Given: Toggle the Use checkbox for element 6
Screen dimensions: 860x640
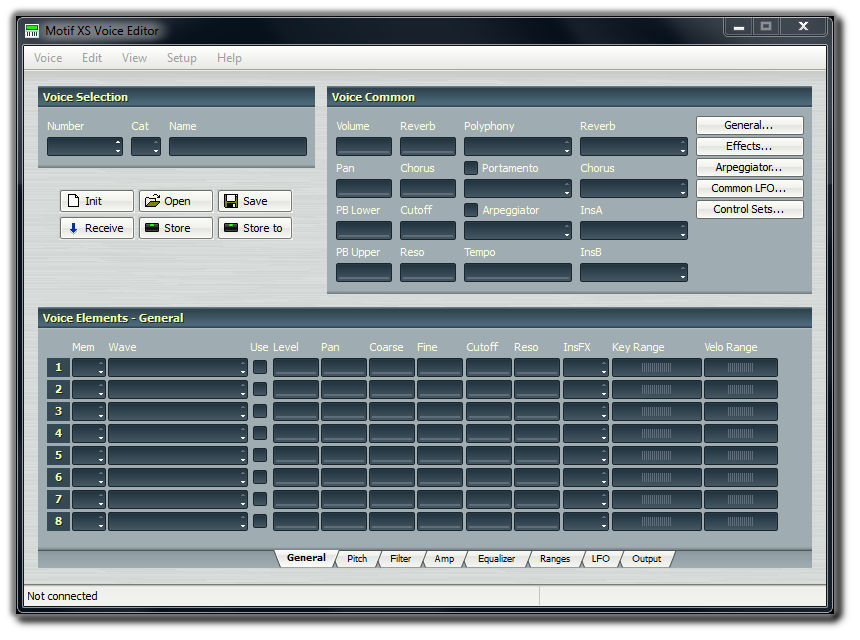Looking at the screenshot, I should 260,477.
